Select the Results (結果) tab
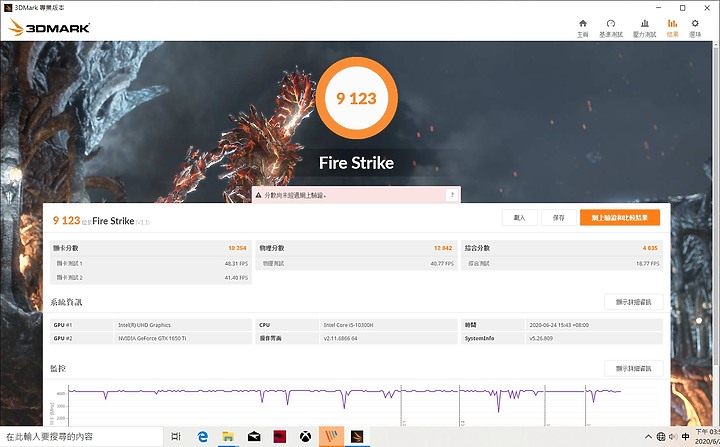720x447 pixels. pyautogui.click(x=672, y=28)
